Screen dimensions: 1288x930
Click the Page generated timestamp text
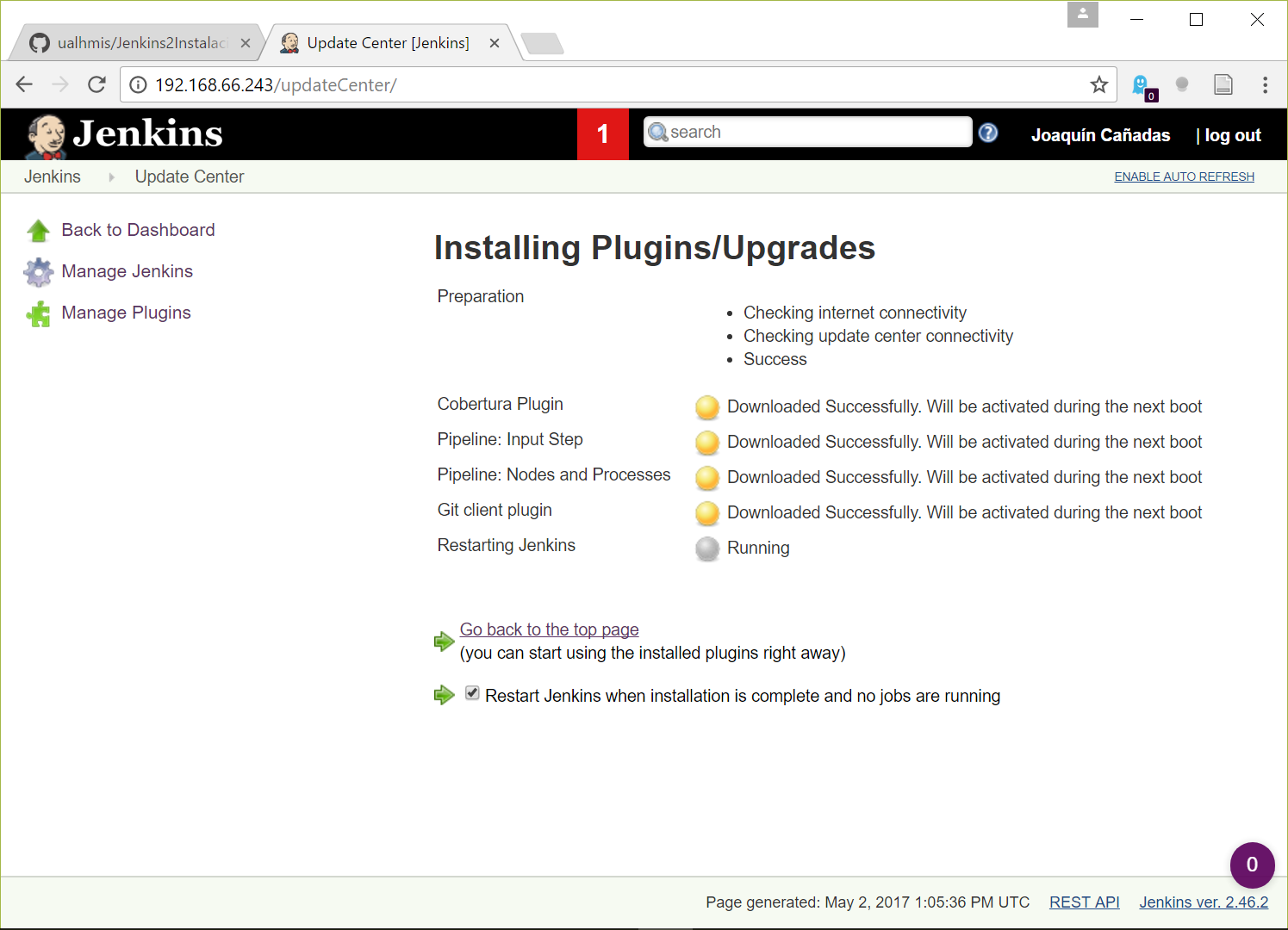868,902
